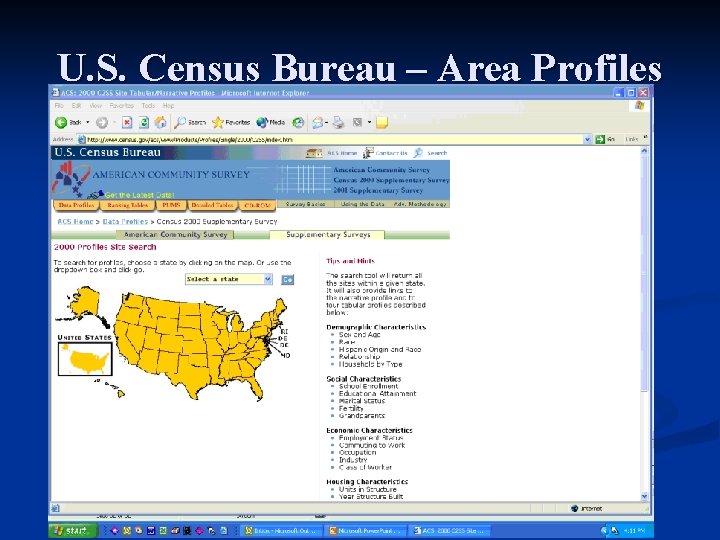
Task: Select the CD-ROM tab
Action: point(257,205)
